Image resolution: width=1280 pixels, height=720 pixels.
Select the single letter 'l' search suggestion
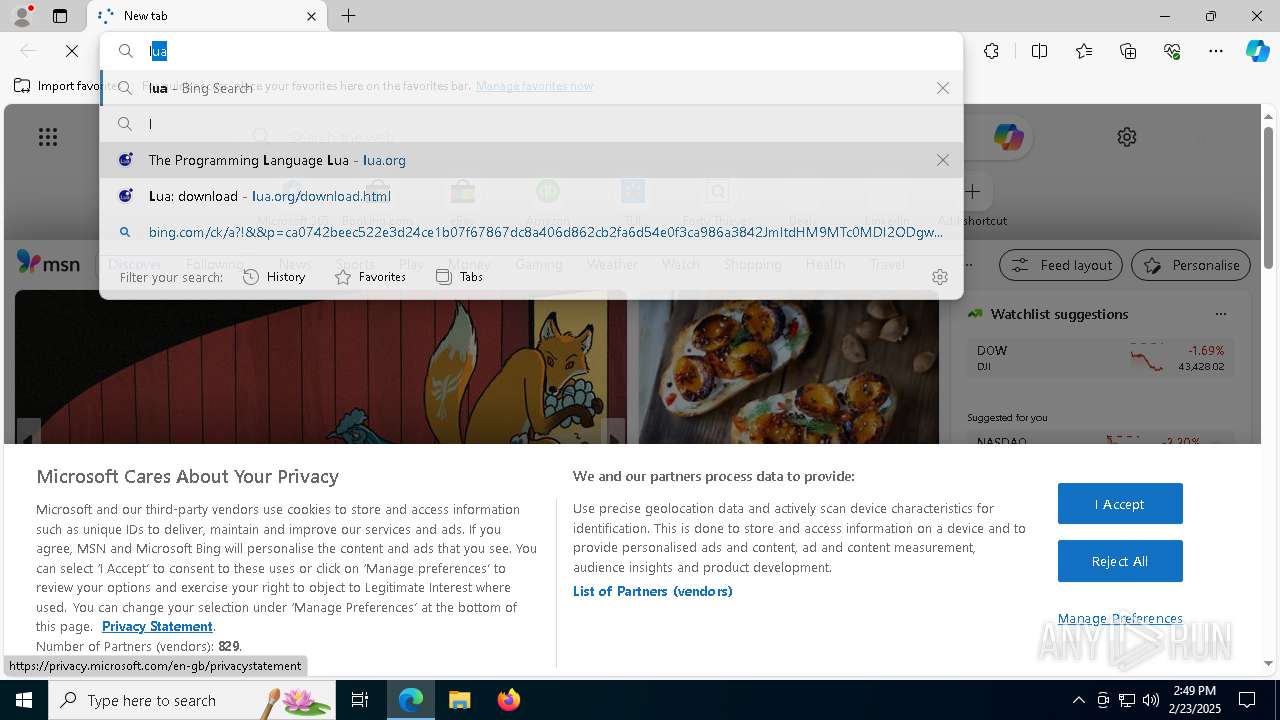pyautogui.click(x=531, y=124)
